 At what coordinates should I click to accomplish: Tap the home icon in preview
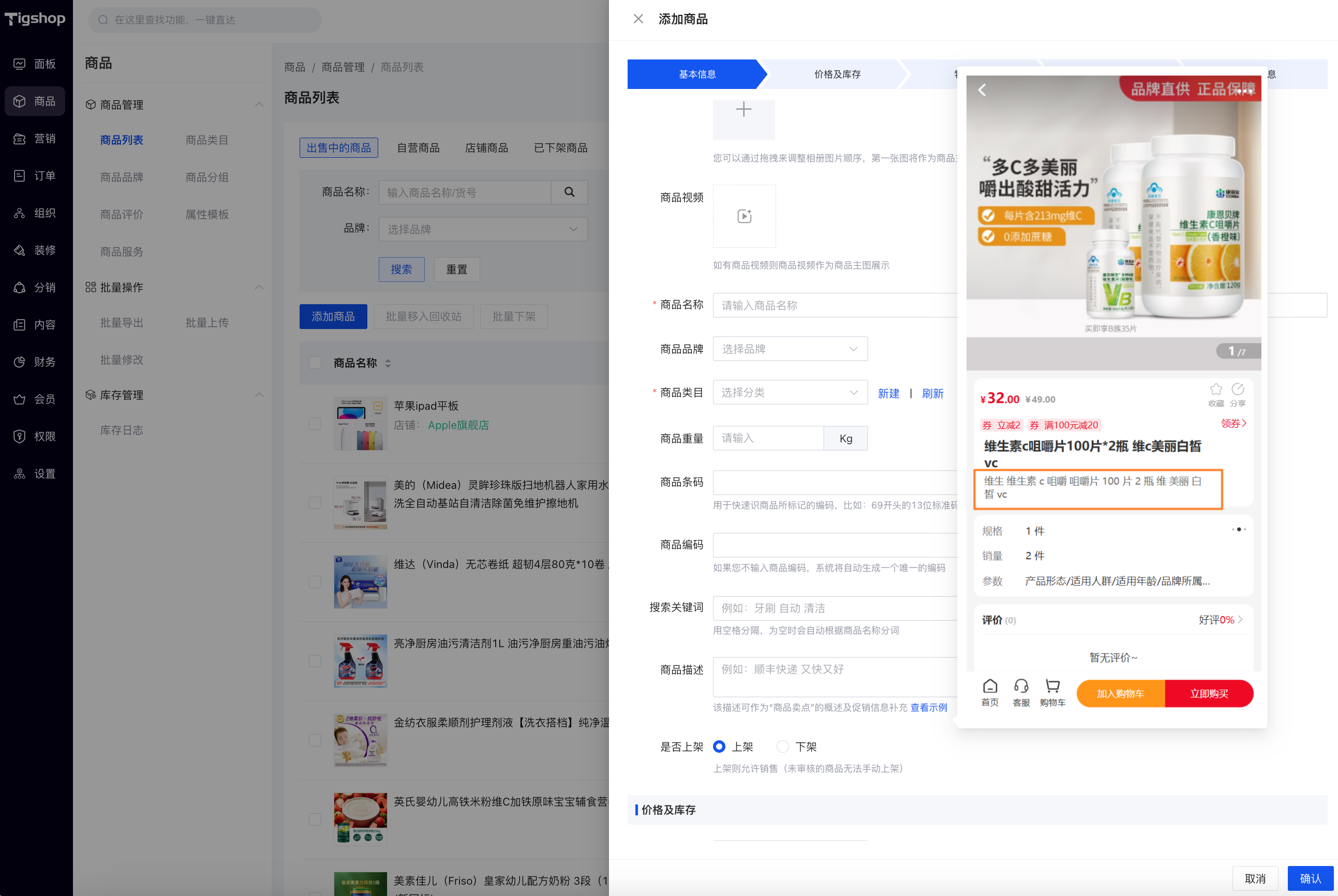(990, 686)
